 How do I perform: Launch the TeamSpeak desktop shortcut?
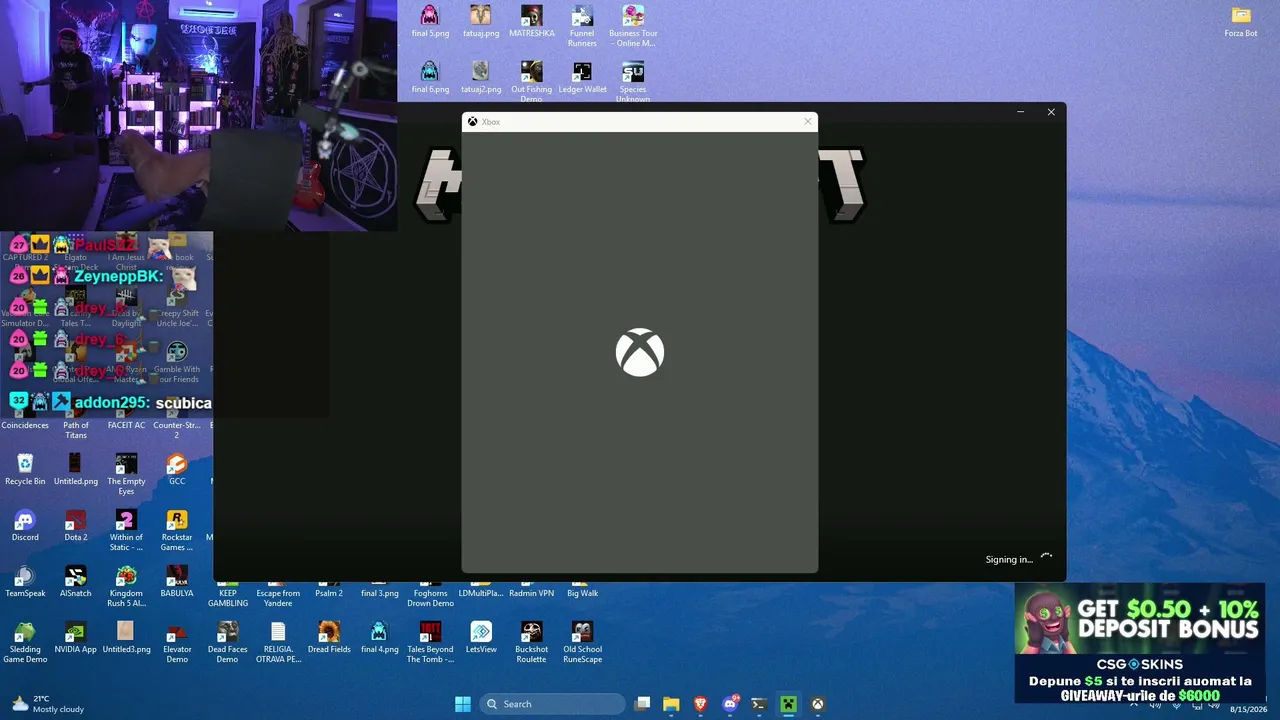click(x=25, y=581)
